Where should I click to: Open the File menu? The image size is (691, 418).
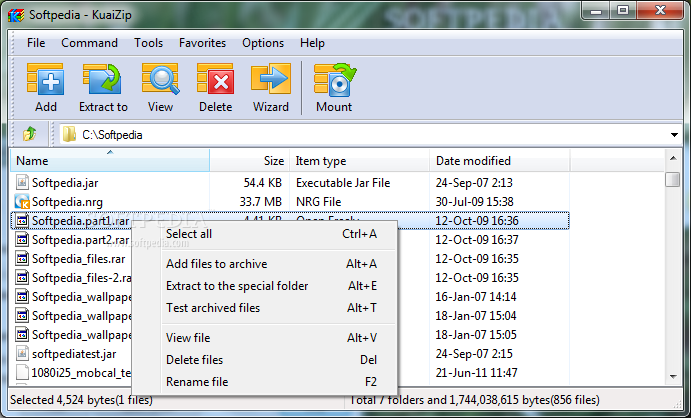(x=36, y=43)
